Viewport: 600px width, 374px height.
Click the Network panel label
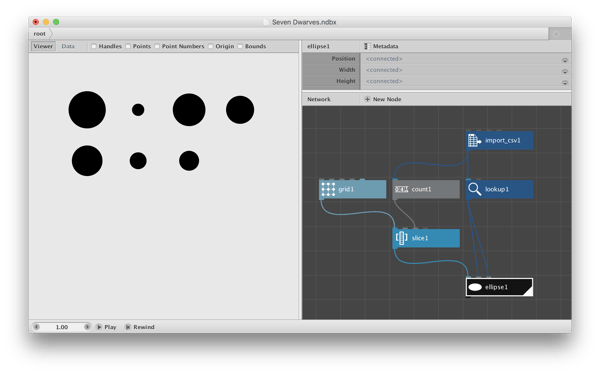(x=319, y=99)
